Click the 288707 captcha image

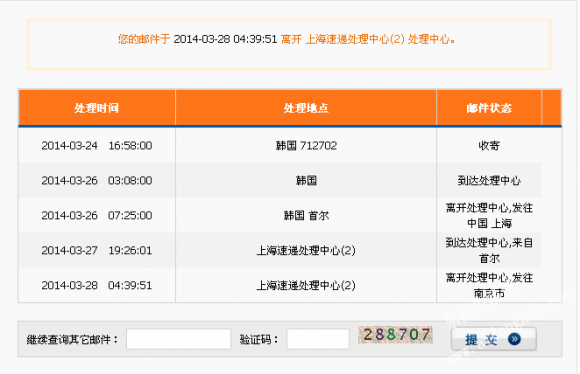click(x=395, y=335)
